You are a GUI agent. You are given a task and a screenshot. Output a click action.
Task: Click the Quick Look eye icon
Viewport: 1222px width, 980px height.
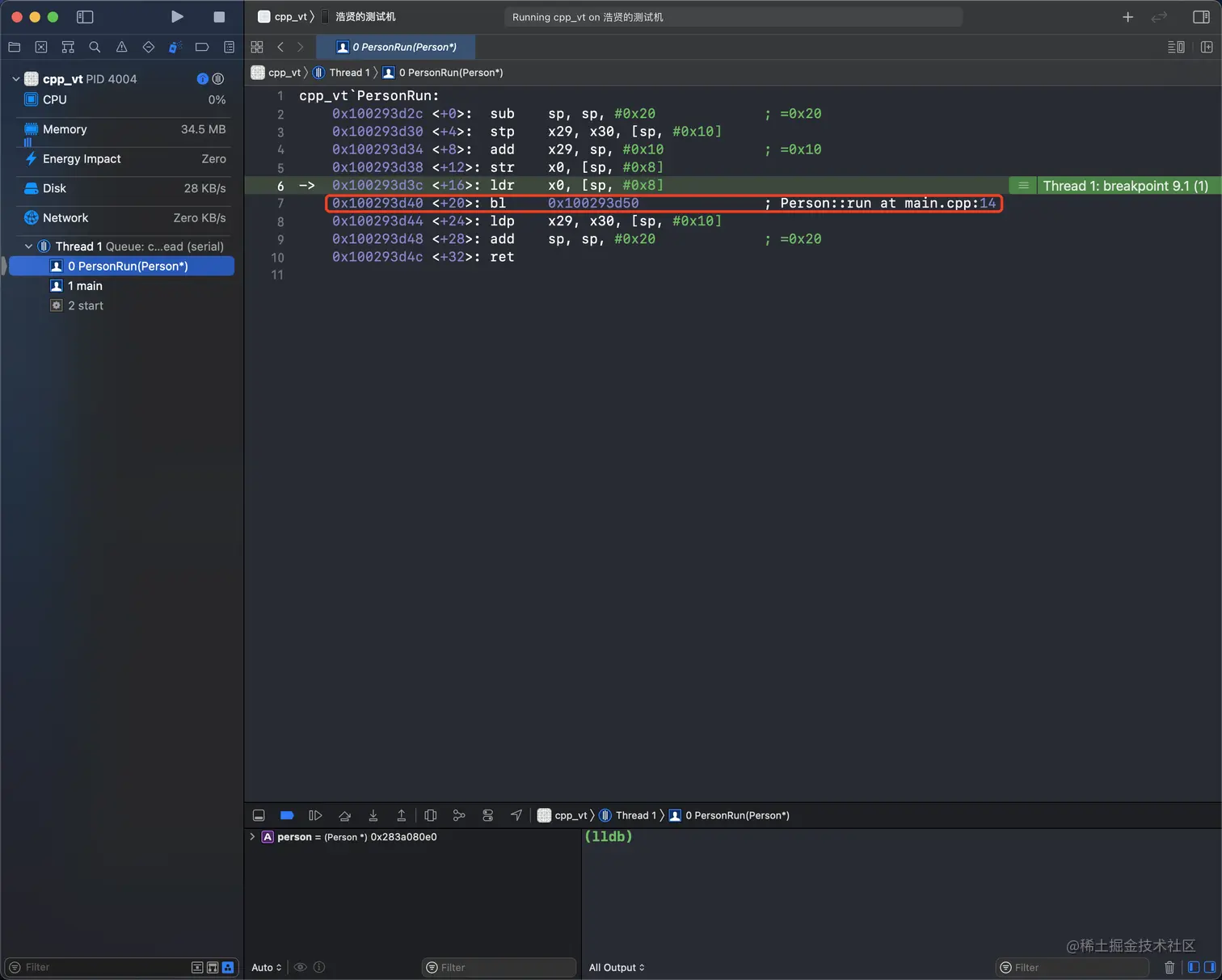pyautogui.click(x=300, y=967)
